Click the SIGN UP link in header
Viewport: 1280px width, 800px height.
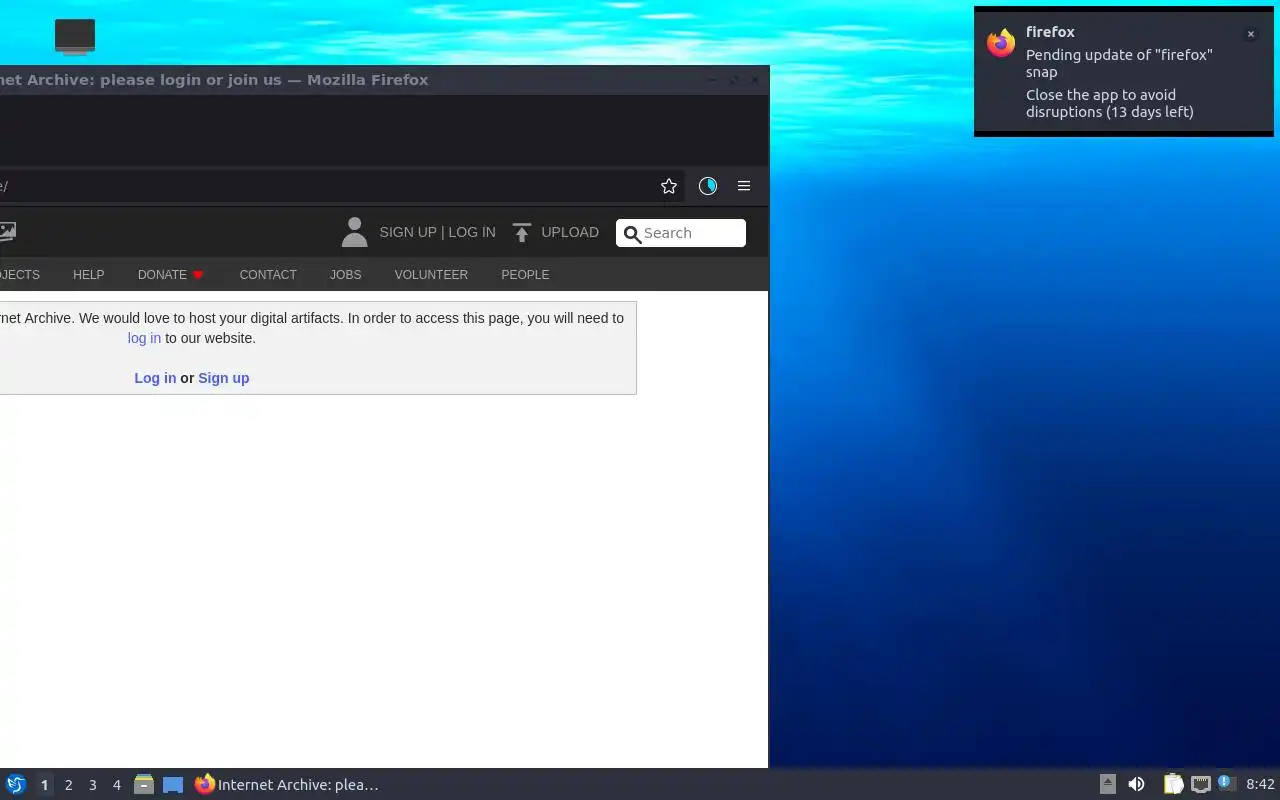tap(408, 232)
